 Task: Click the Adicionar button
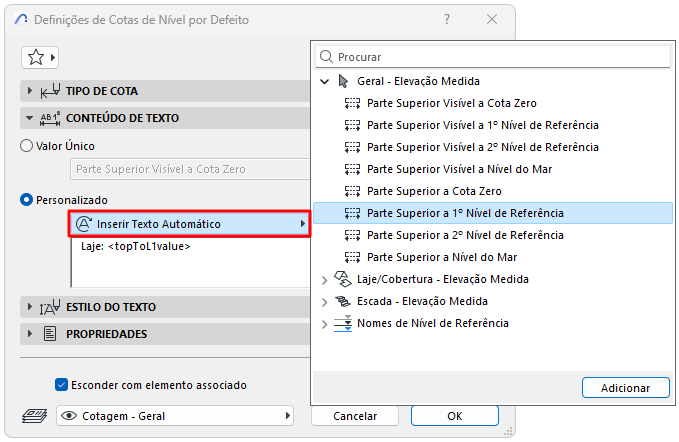[626, 388]
